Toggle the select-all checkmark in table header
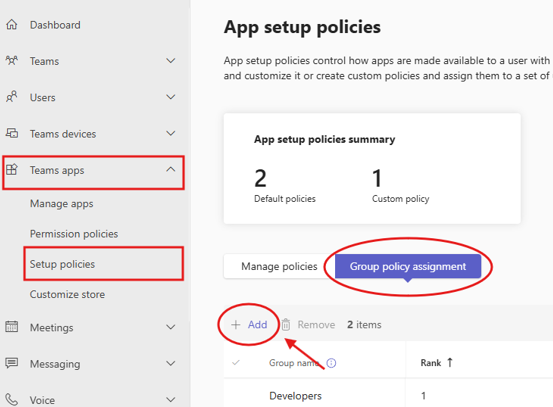 [x=236, y=362]
